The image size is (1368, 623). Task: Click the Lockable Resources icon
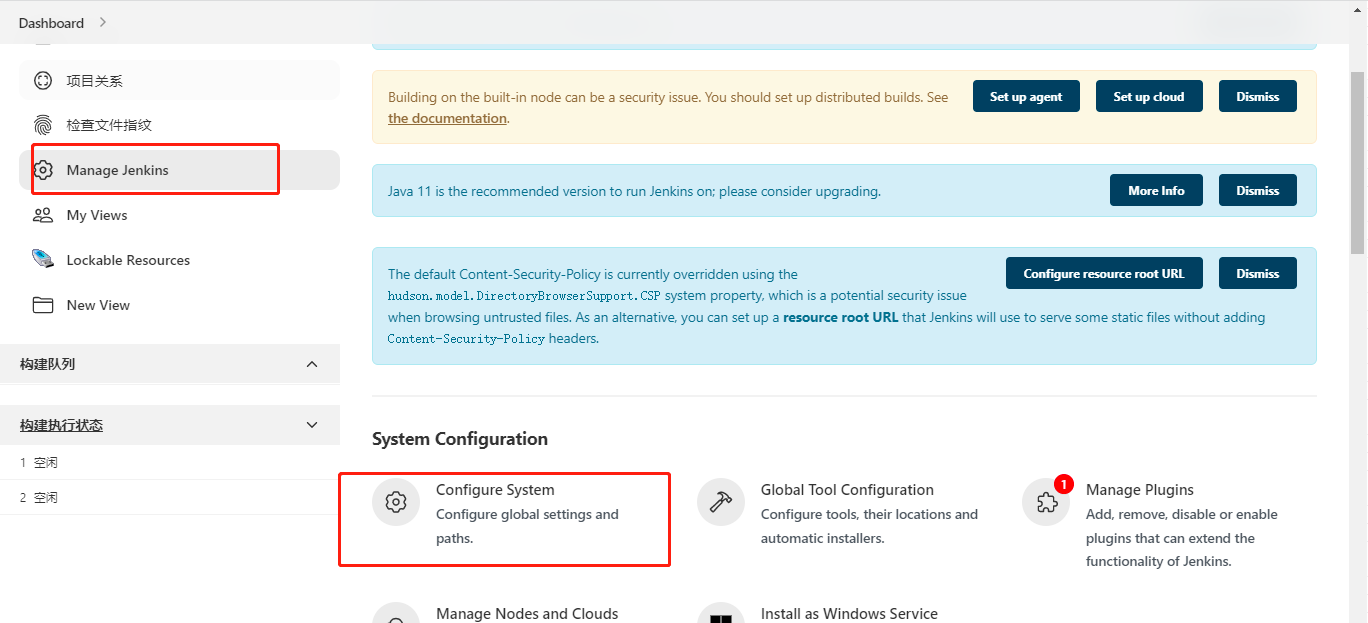[43, 260]
